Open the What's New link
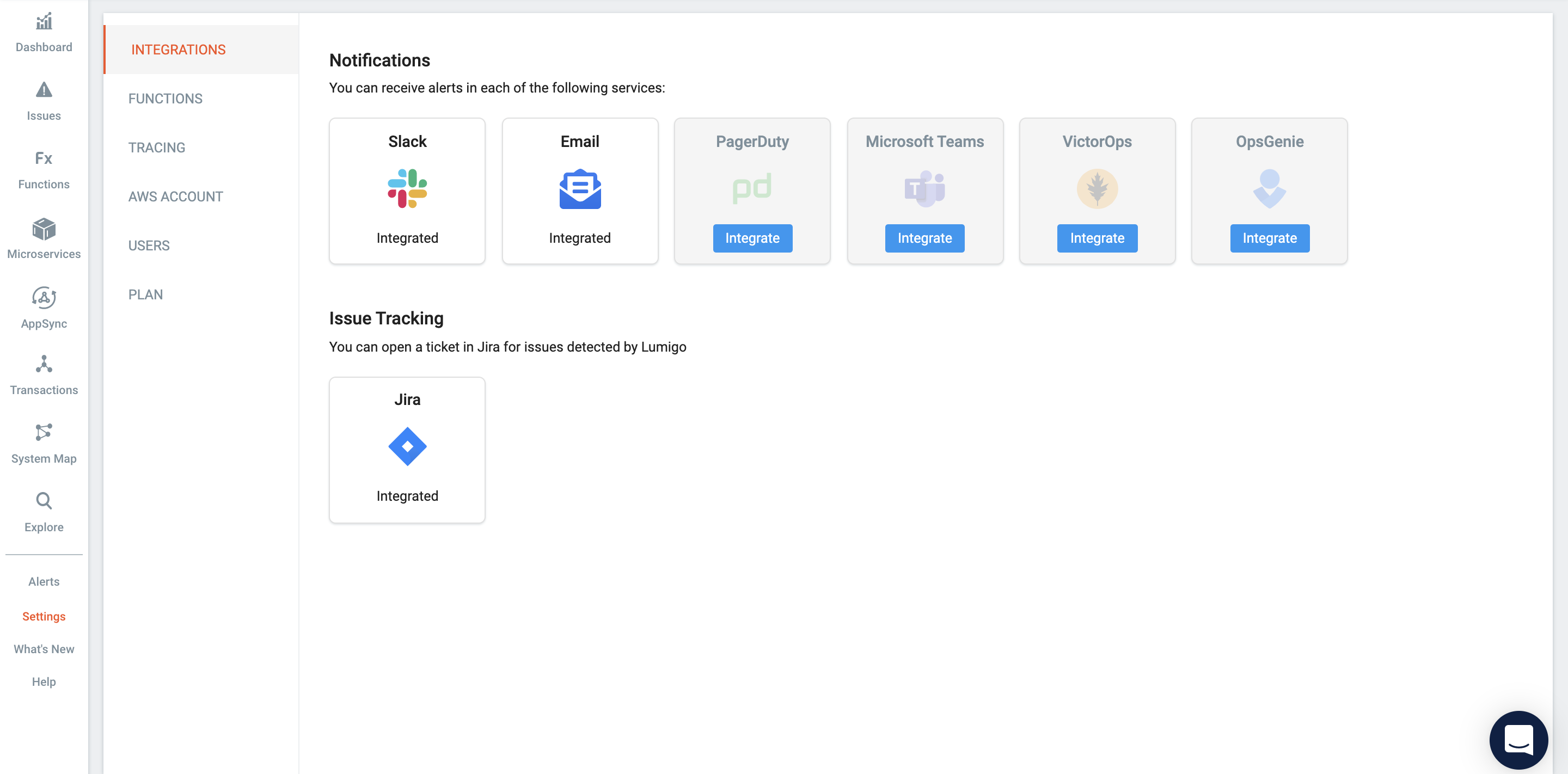Screen dimensions: 1568x774 point(44,649)
